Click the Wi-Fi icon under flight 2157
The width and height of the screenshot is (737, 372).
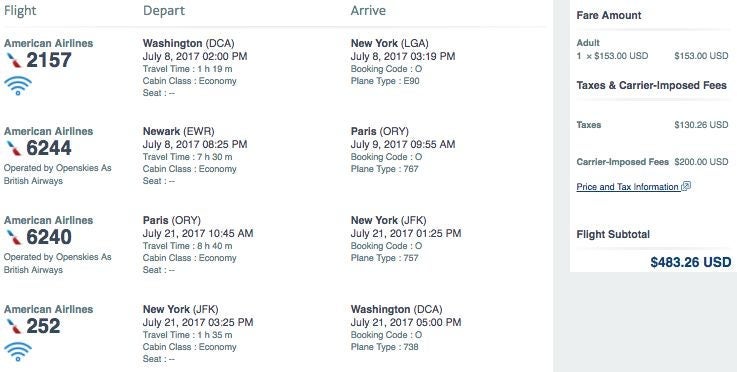[x=18, y=86]
